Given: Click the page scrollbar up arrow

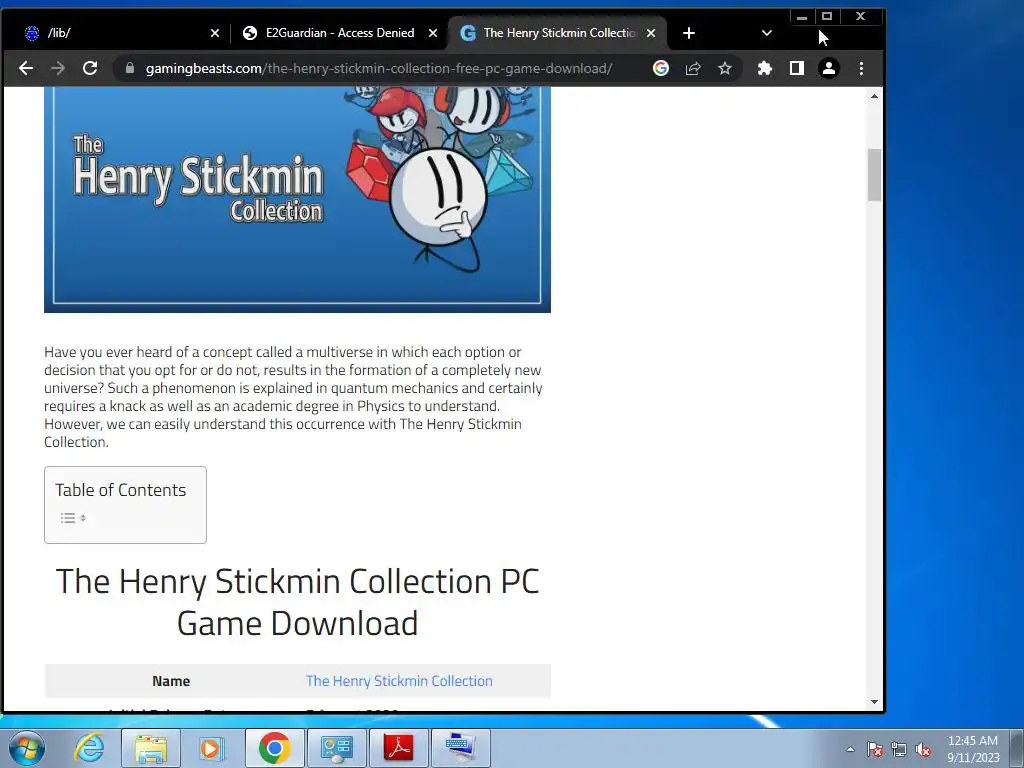Looking at the screenshot, I should pos(874,97).
